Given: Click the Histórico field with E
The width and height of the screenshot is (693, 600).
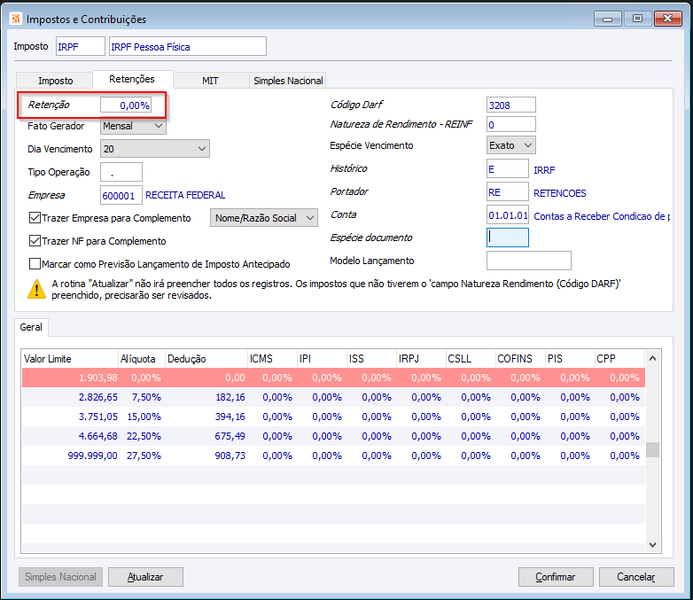Looking at the screenshot, I should pos(507,169).
